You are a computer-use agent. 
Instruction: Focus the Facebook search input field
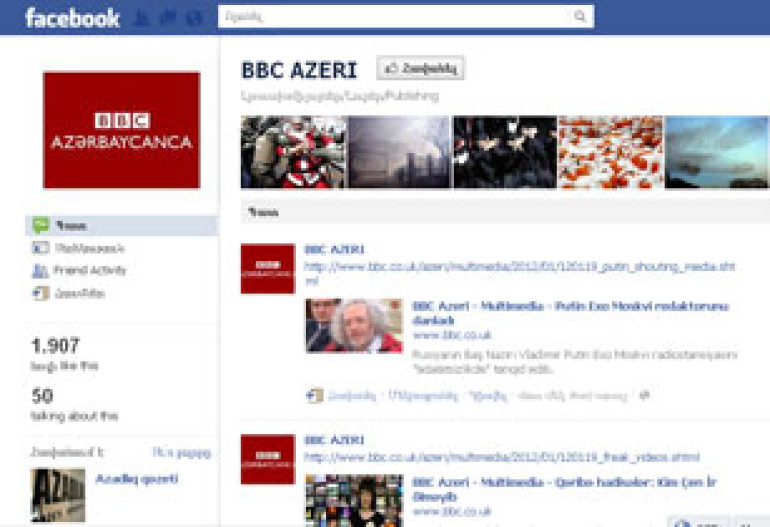click(x=406, y=17)
